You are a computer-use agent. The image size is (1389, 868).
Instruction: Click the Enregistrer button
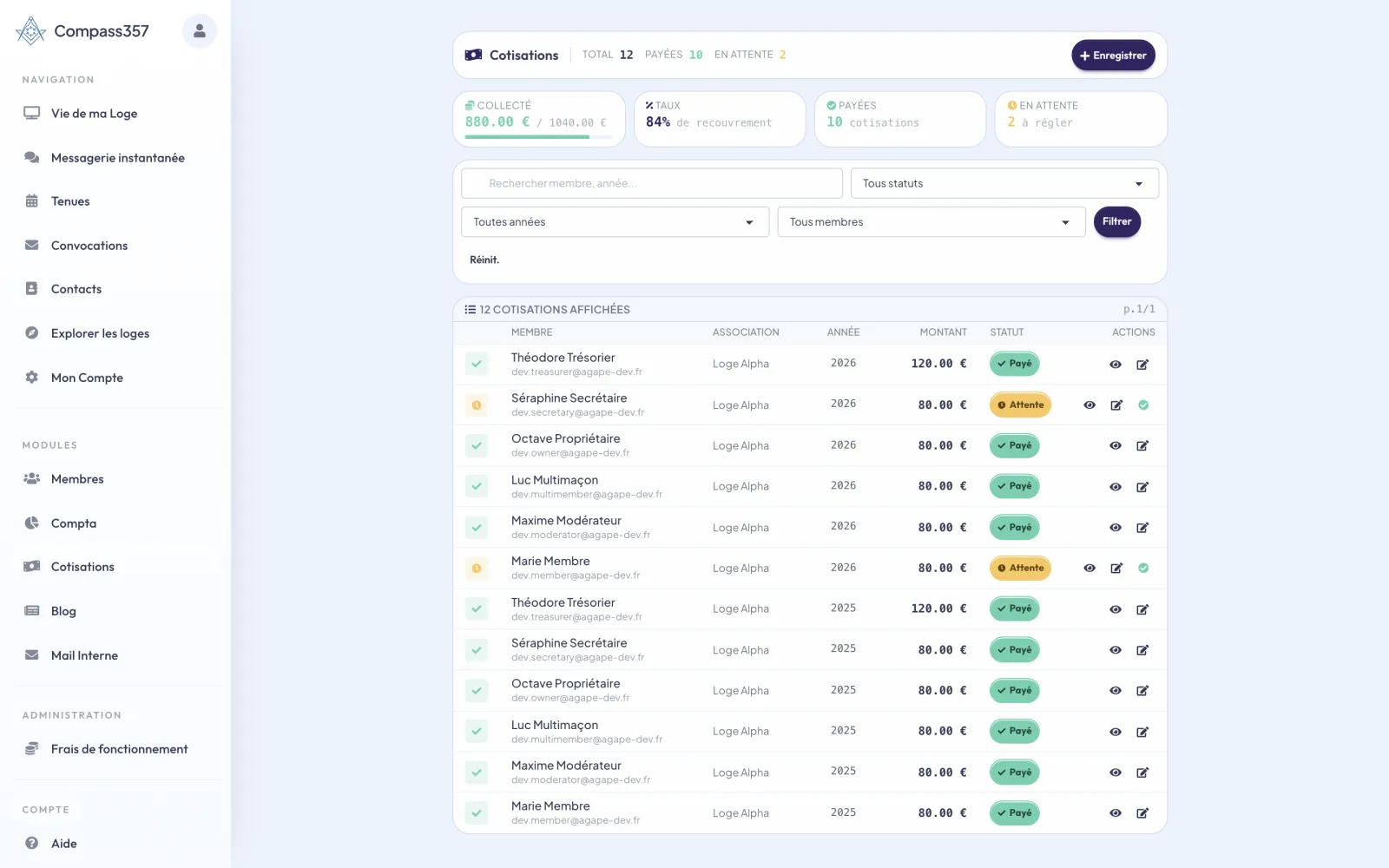coord(1113,56)
